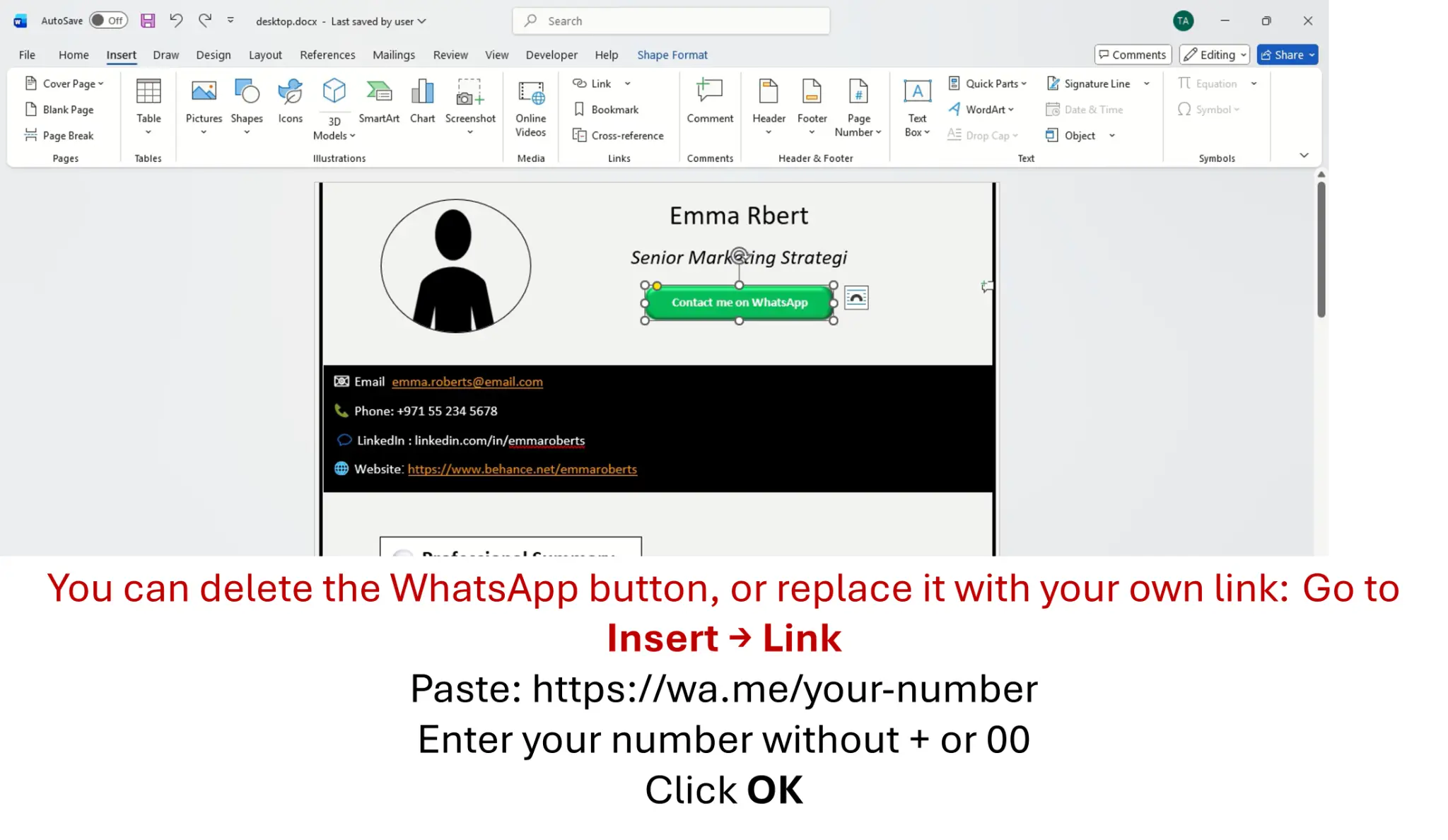Insert a Bookmark
Screen dimensions: 1448x840
pos(607,109)
